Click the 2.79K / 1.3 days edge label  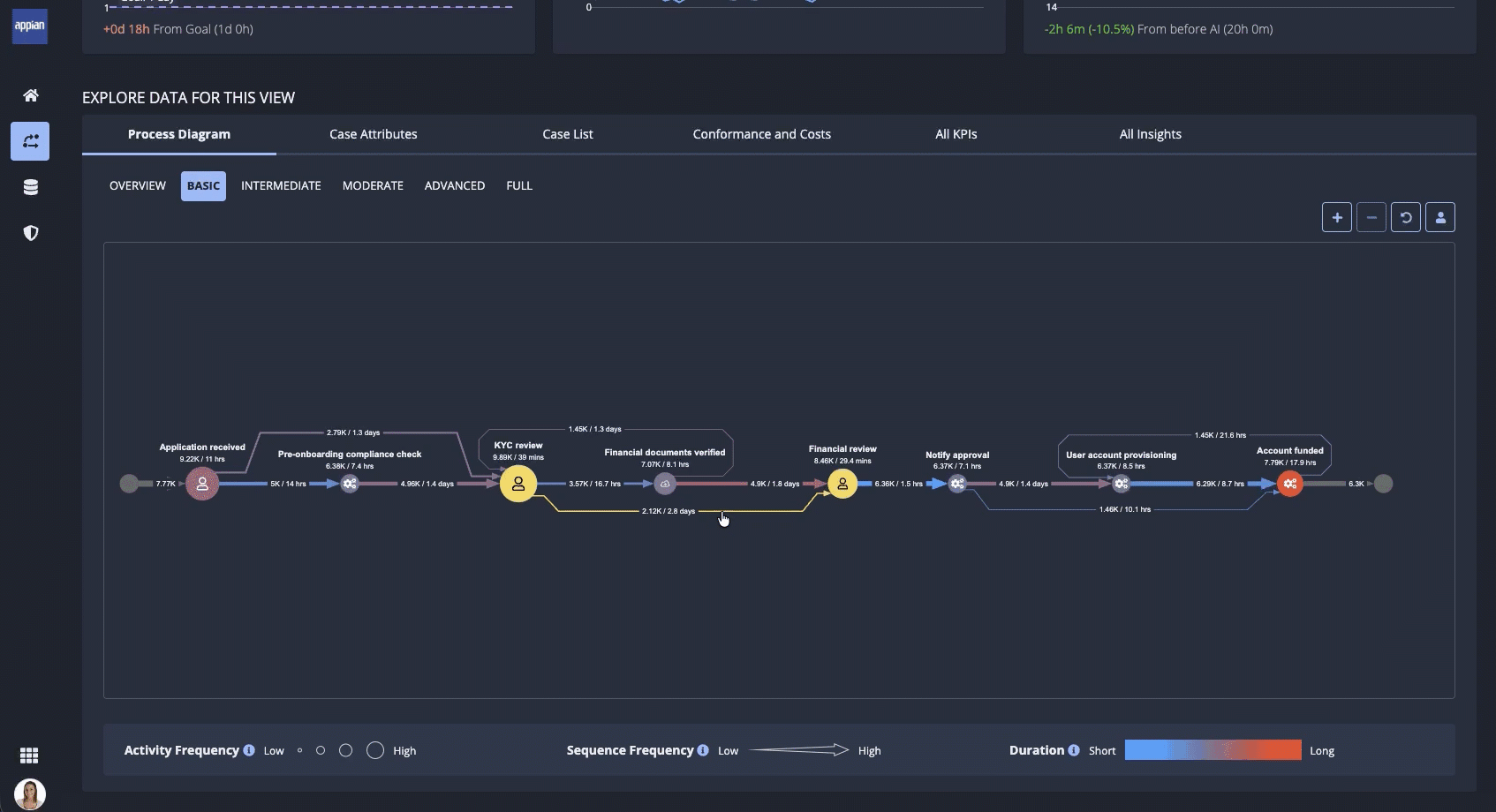353,432
